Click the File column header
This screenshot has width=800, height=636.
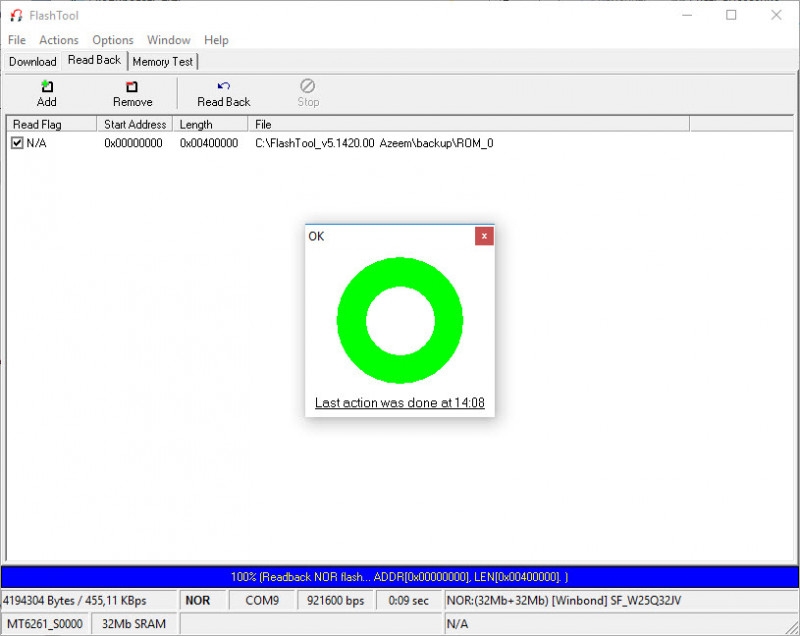(468, 124)
